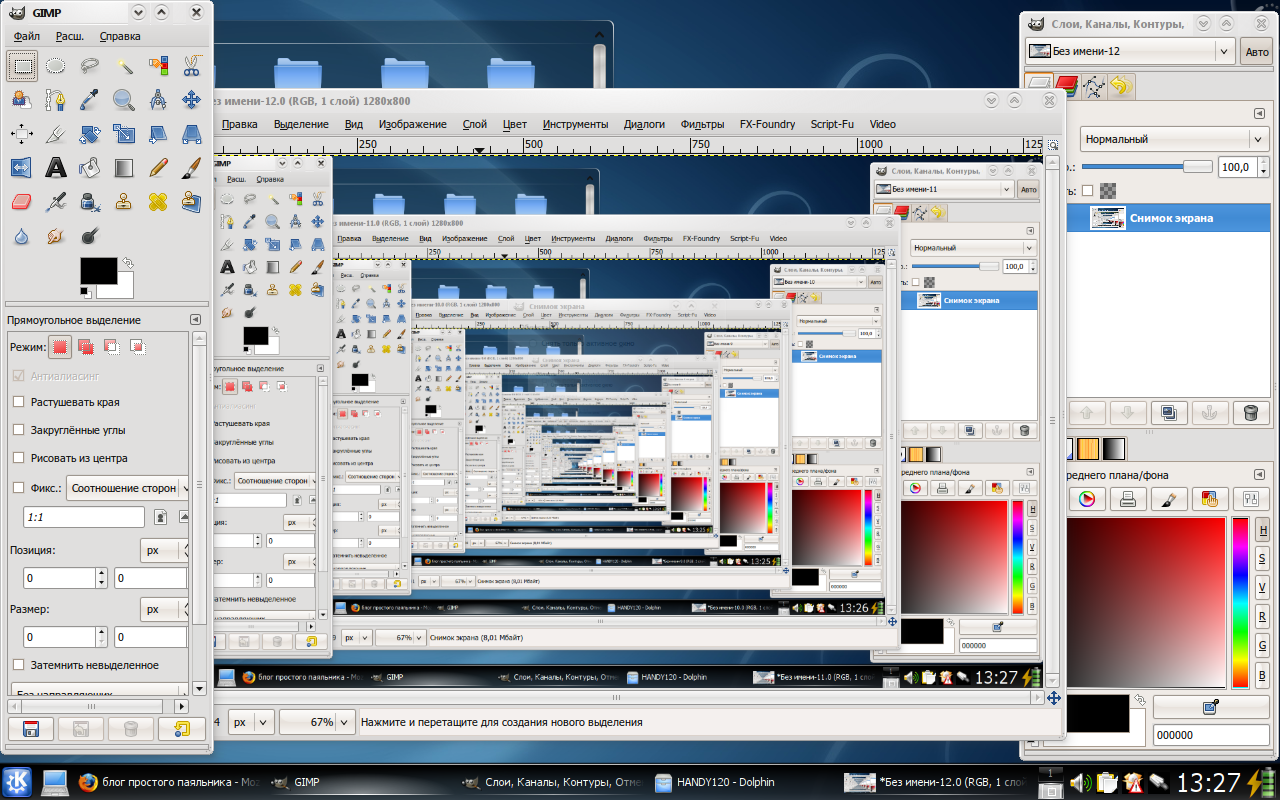1280x800 pixels.
Task: Open the Фильтры menu
Action: pos(702,124)
